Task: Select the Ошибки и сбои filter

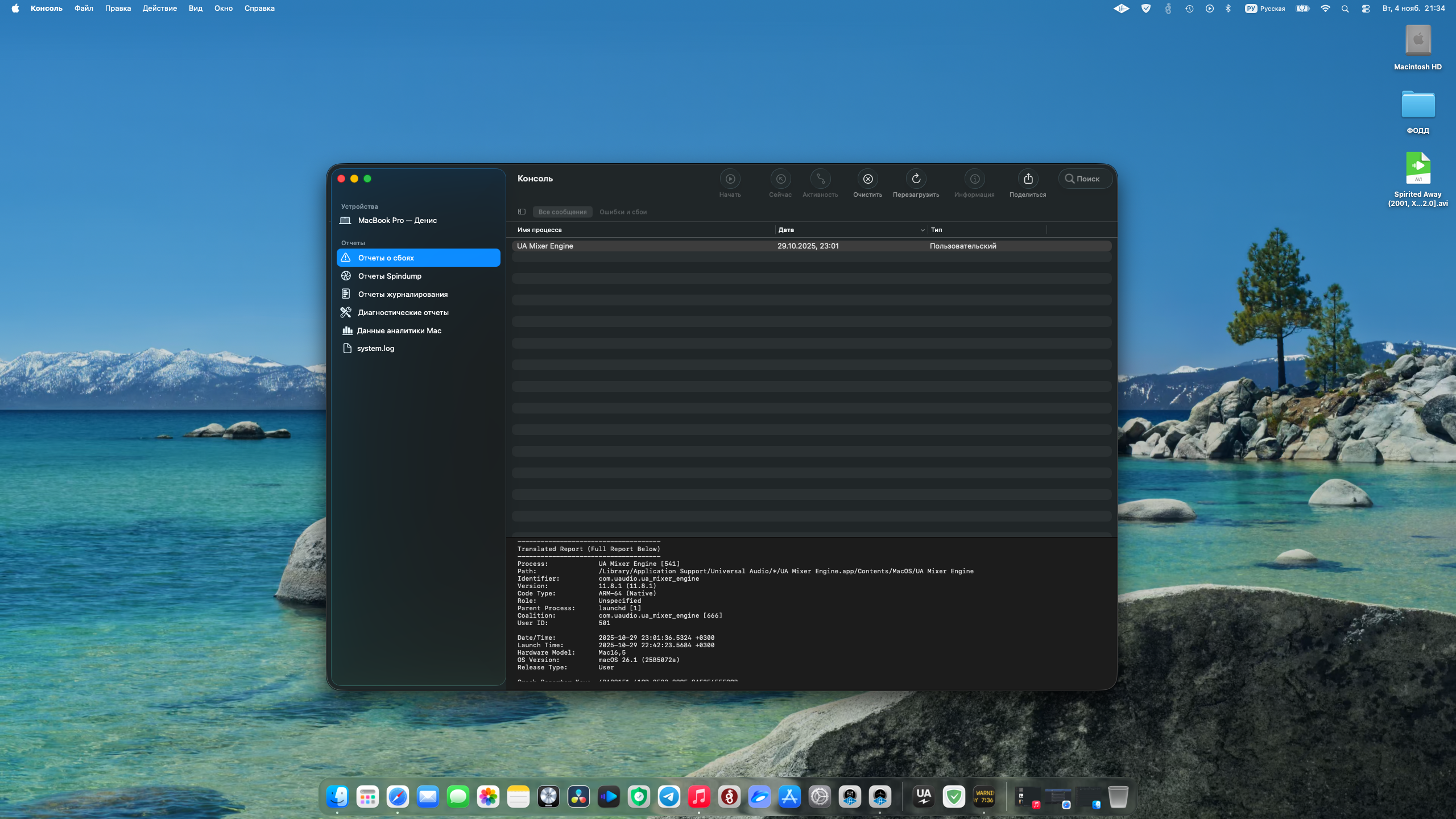Action: [x=623, y=212]
